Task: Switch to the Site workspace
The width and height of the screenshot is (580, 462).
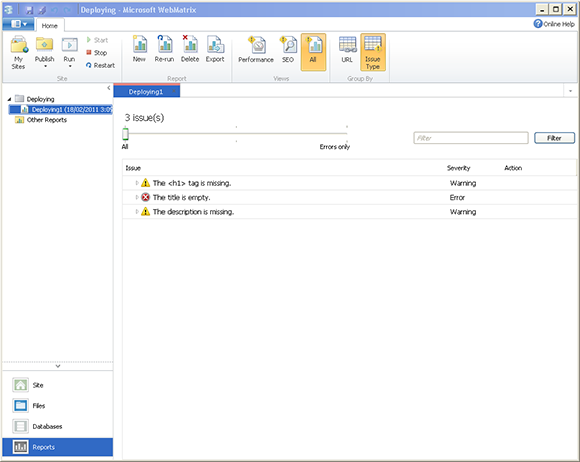Action: pos(57,385)
